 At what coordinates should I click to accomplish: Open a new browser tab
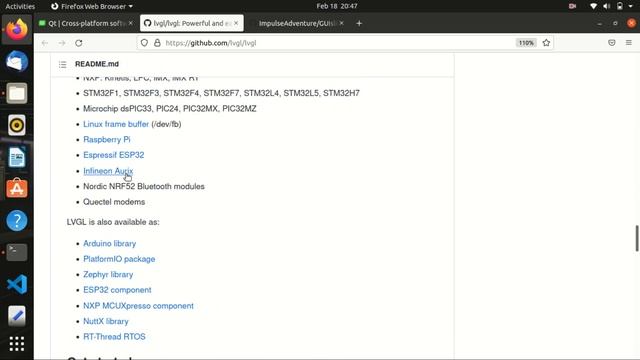359,24
